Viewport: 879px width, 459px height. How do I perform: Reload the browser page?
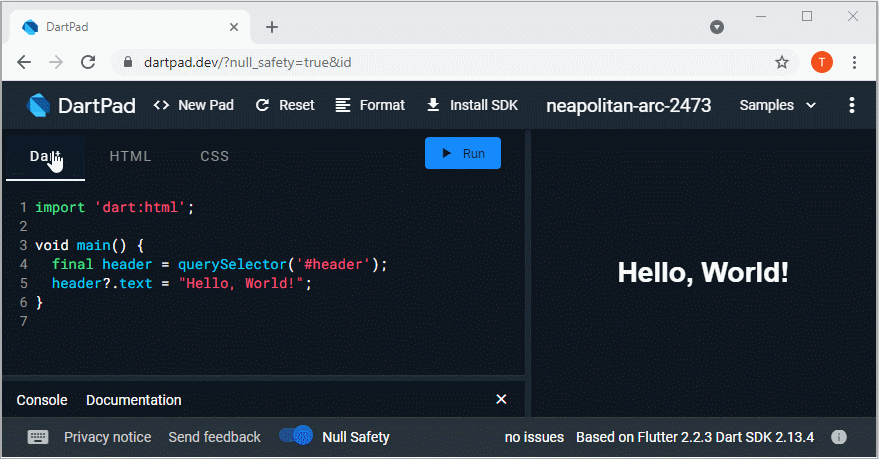[x=88, y=62]
